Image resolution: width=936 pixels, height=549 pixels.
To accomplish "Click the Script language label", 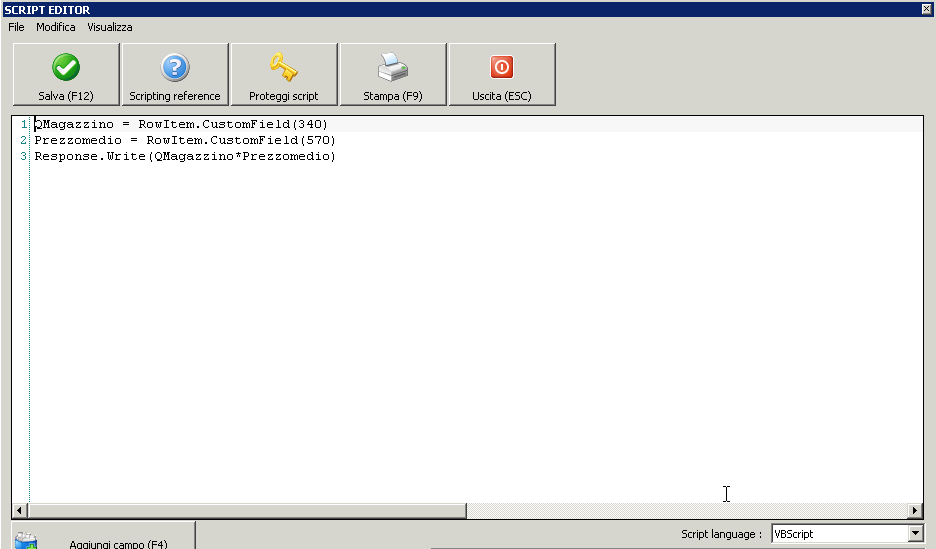I will pyautogui.click(x=721, y=534).
